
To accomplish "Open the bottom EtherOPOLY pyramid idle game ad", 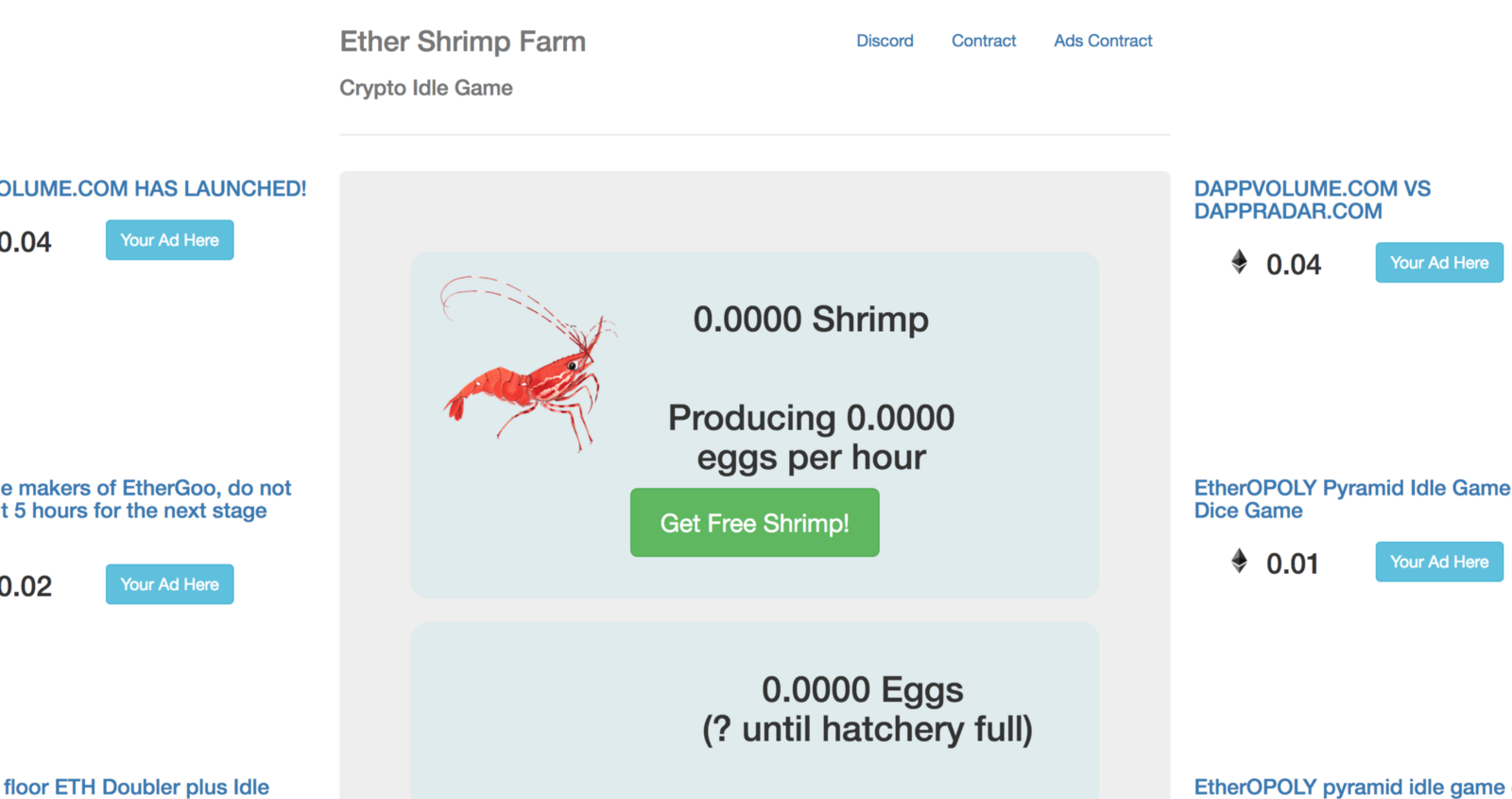I will coord(1349,787).
